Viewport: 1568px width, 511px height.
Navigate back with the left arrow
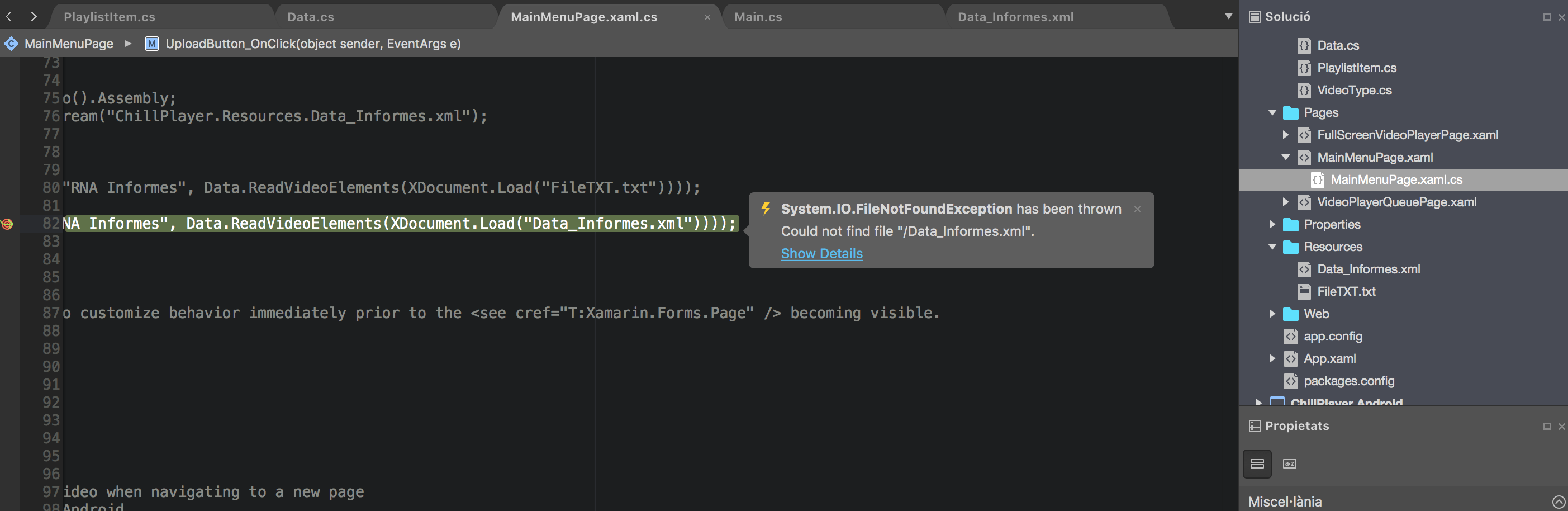click(x=9, y=16)
